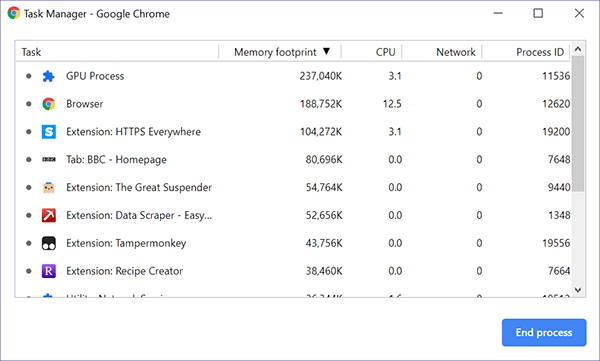Click the HTTPS Everywhere extension icon
Viewport: 600px width, 361px height.
click(49, 132)
